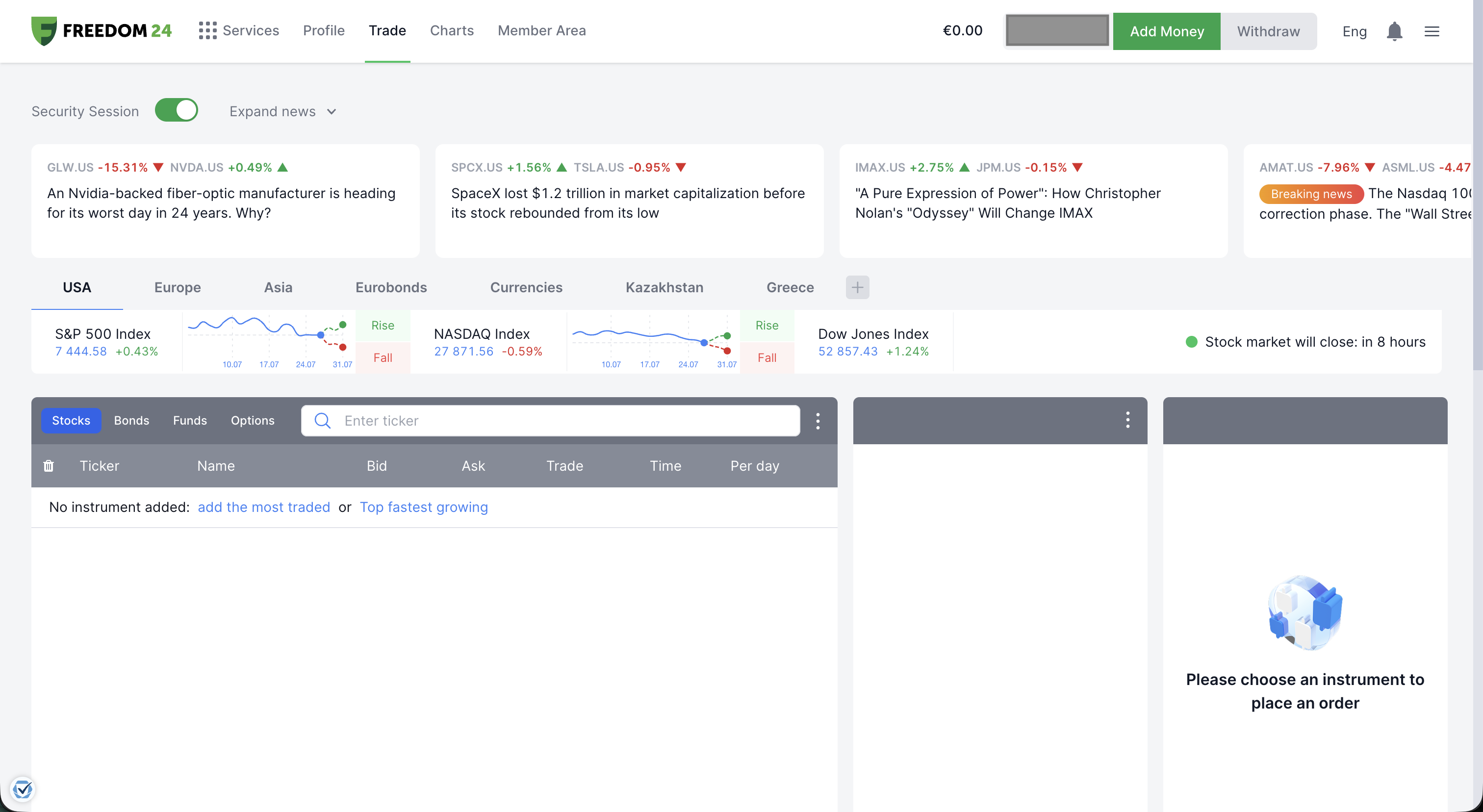Go to the Trade section
1483x812 pixels.
[387, 30]
